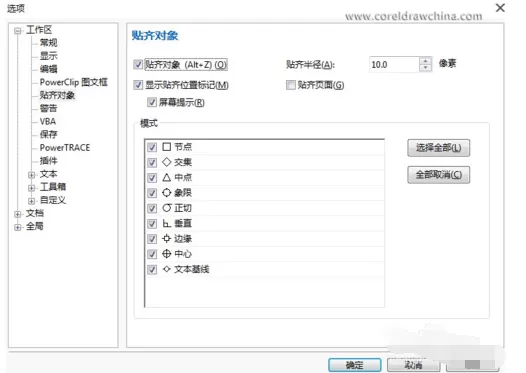Uncheck the 垂直 mode checkbox
Screen dimensions: 526x373
click(152, 224)
